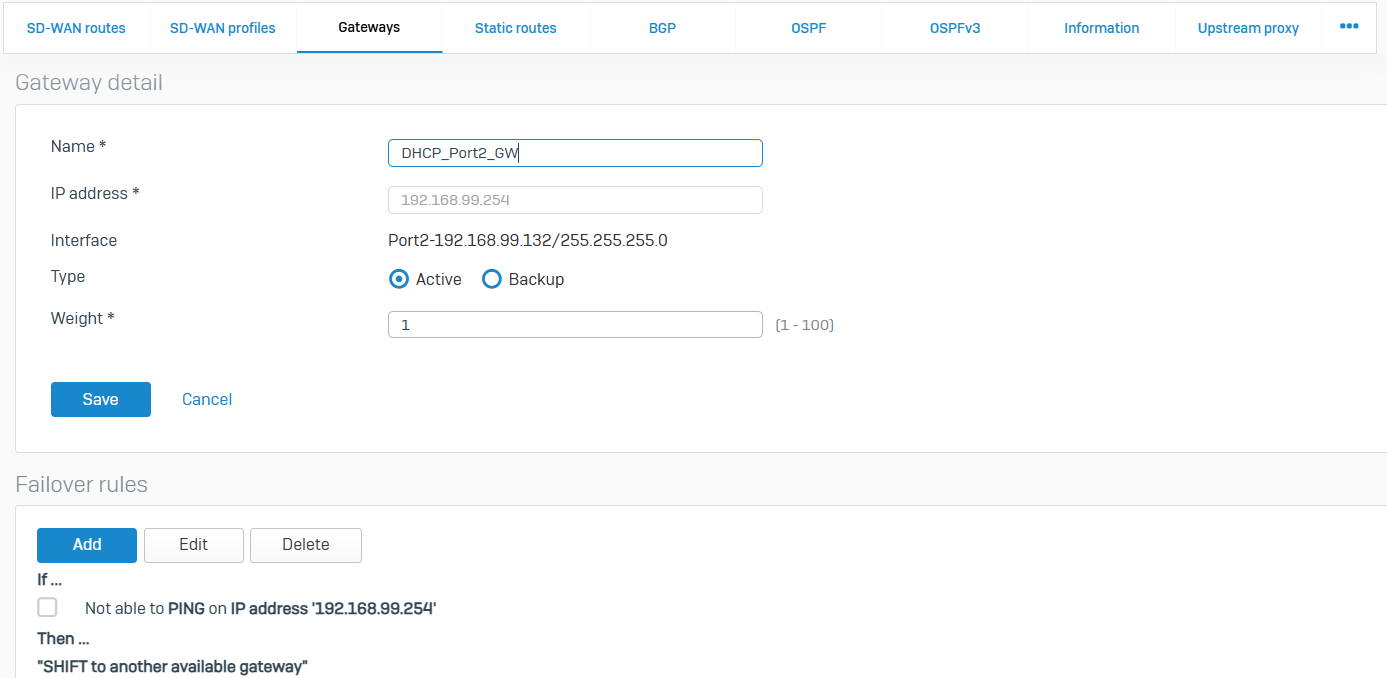Open the Upstream proxy tab
The image size is (1387, 678).
pyautogui.click(x=1248, y=28)
